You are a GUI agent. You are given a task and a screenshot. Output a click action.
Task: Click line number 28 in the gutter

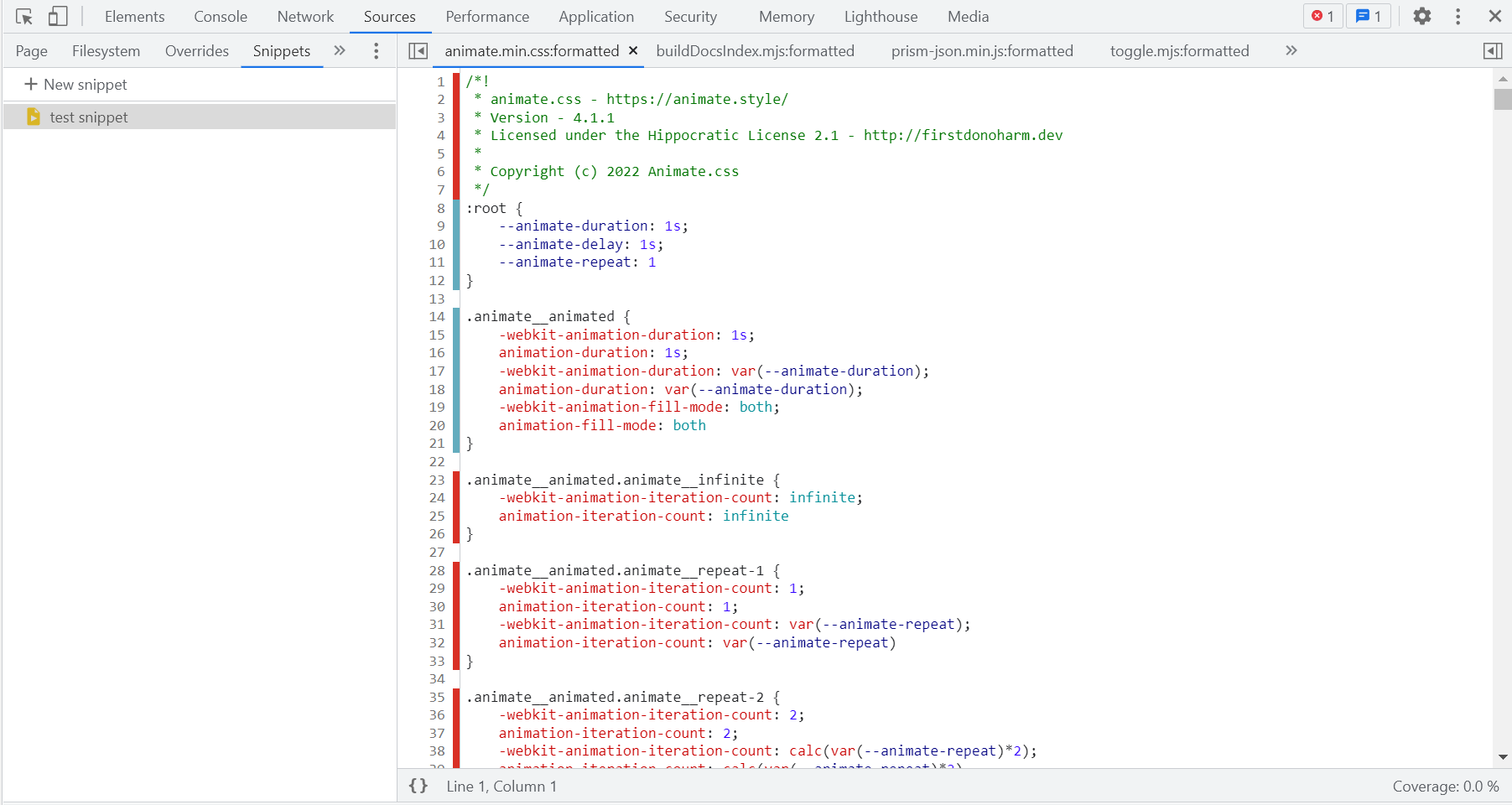(437, 570)
